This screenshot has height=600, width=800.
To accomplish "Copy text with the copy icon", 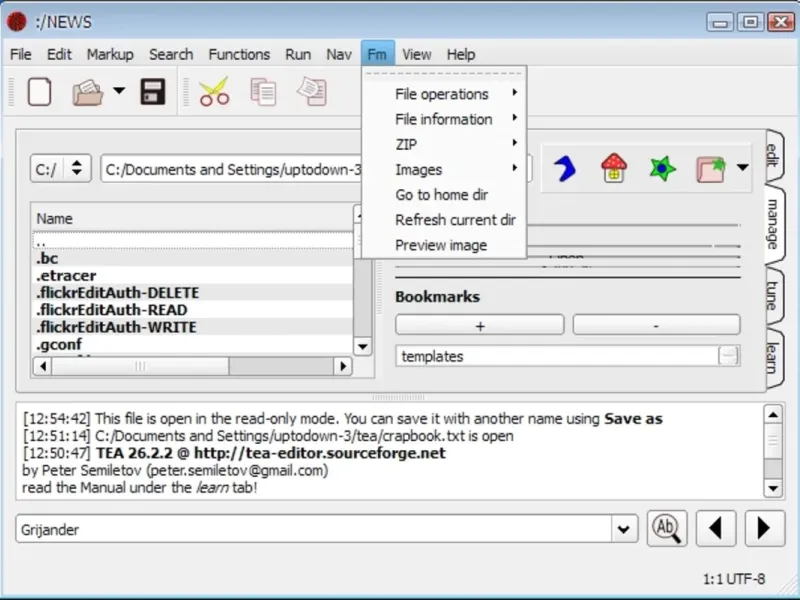I will [263, 92].
